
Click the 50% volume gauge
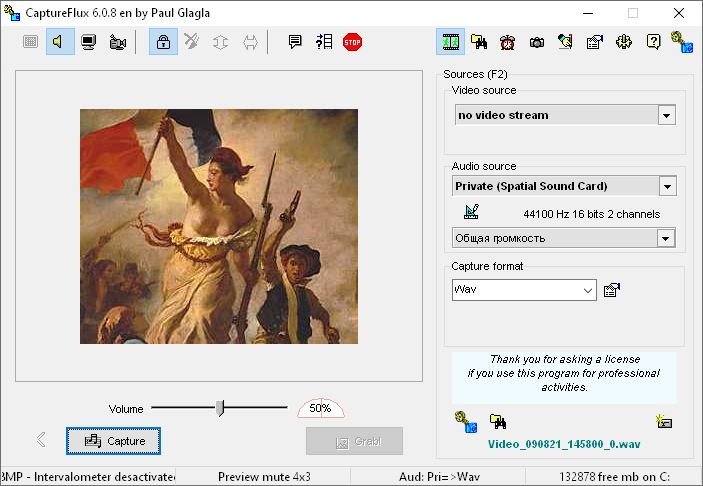(x=321, y=408)
